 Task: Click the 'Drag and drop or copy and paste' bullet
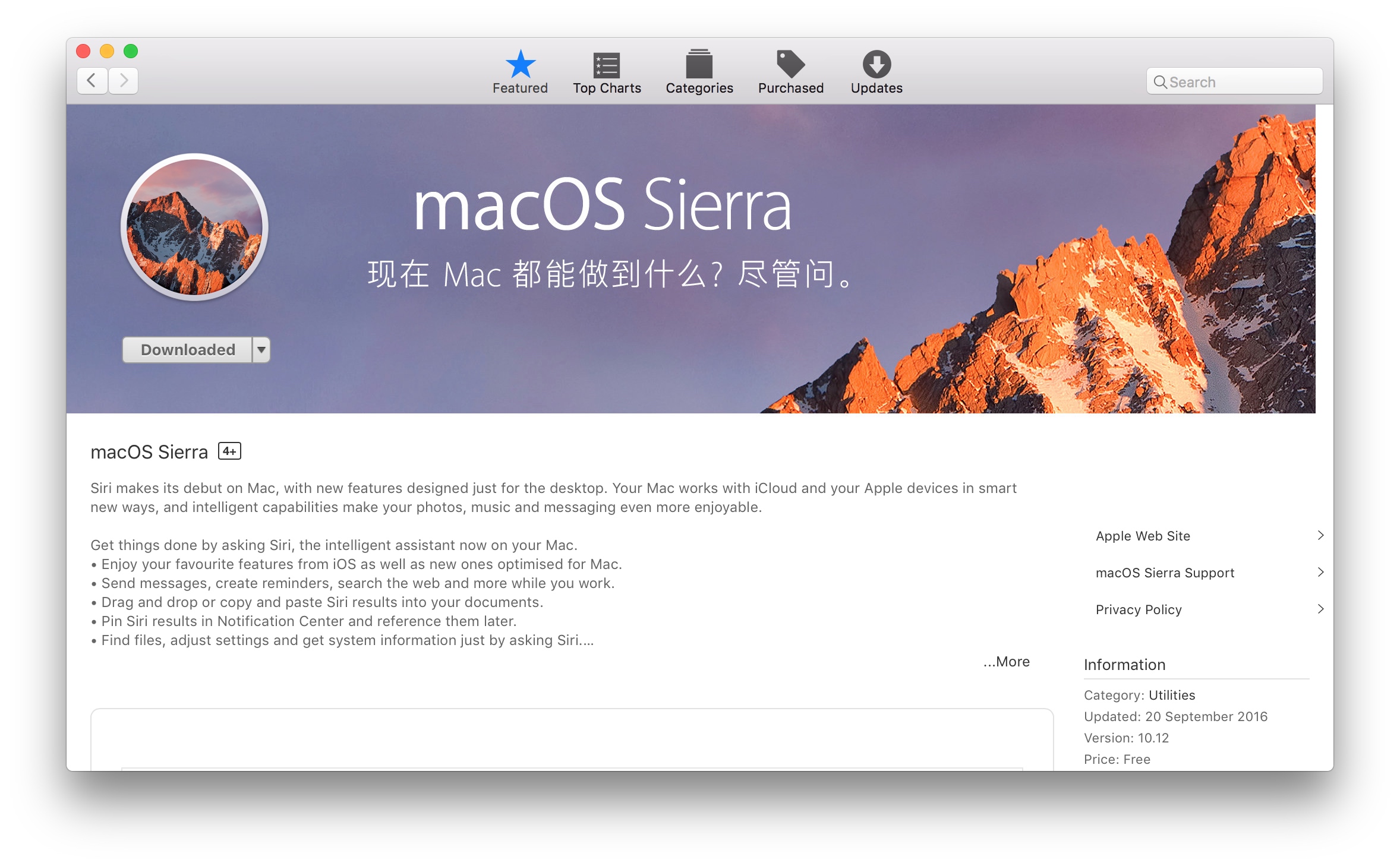pyautogui.click(x=317, y=602)
